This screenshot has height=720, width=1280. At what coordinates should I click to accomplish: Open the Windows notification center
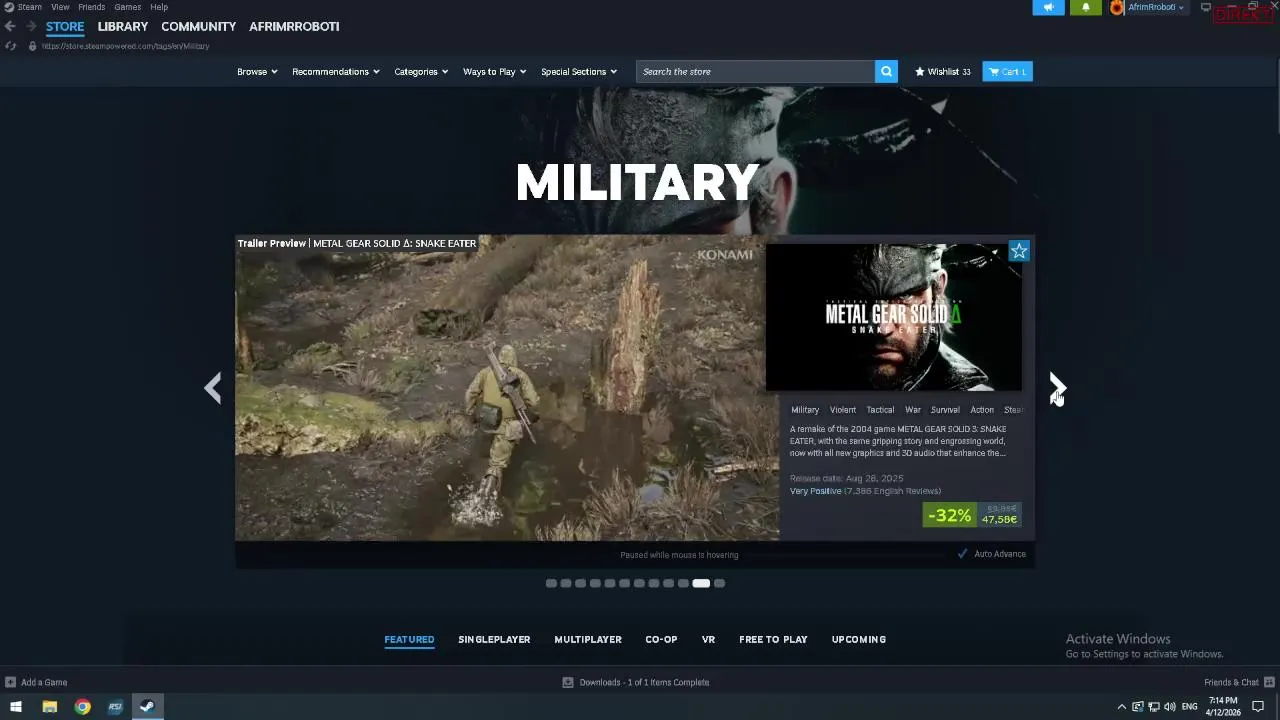pyautogui.click(x=1258, y=706)
